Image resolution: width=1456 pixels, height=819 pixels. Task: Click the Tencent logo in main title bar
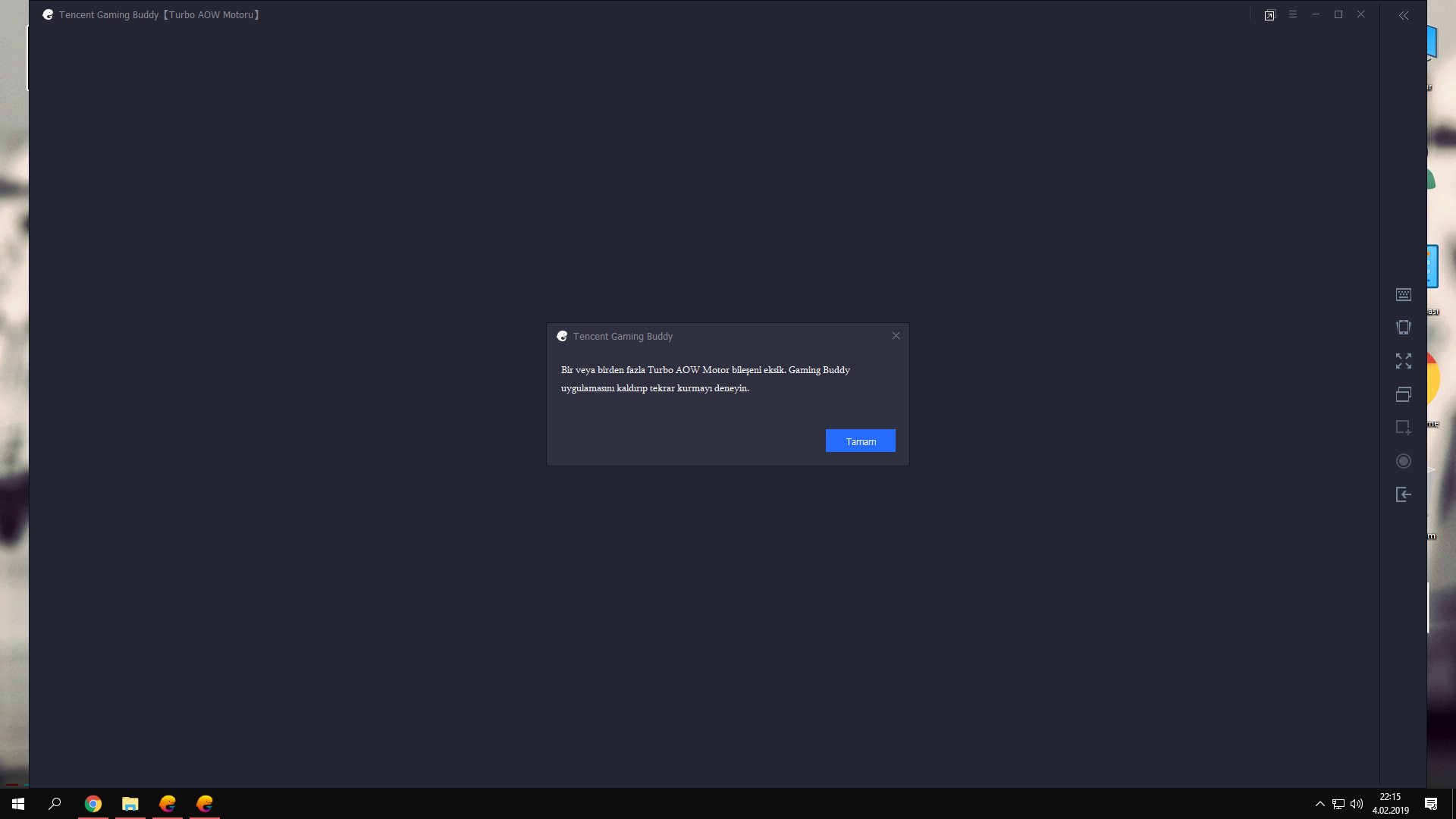(48, 14)
